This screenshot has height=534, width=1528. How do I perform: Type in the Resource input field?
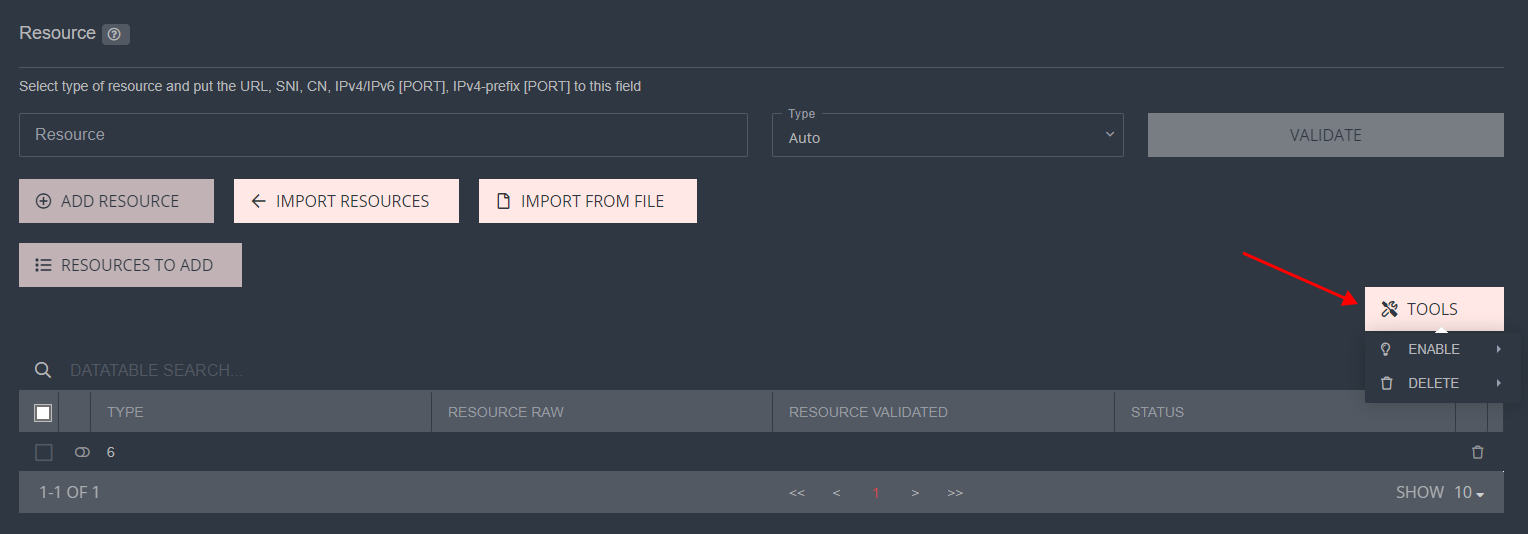click(x=383, y=135)
